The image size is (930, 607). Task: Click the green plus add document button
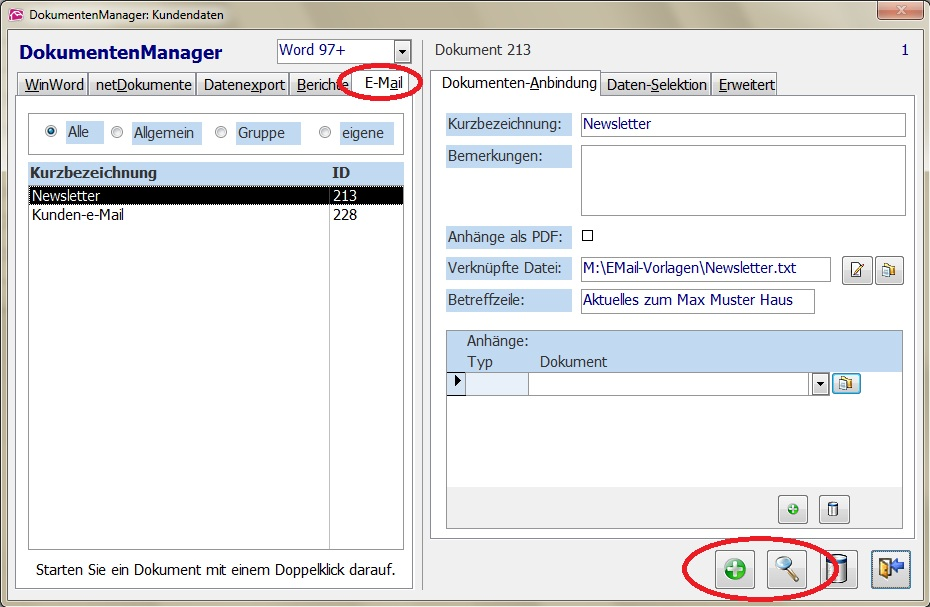coord(735,570)
